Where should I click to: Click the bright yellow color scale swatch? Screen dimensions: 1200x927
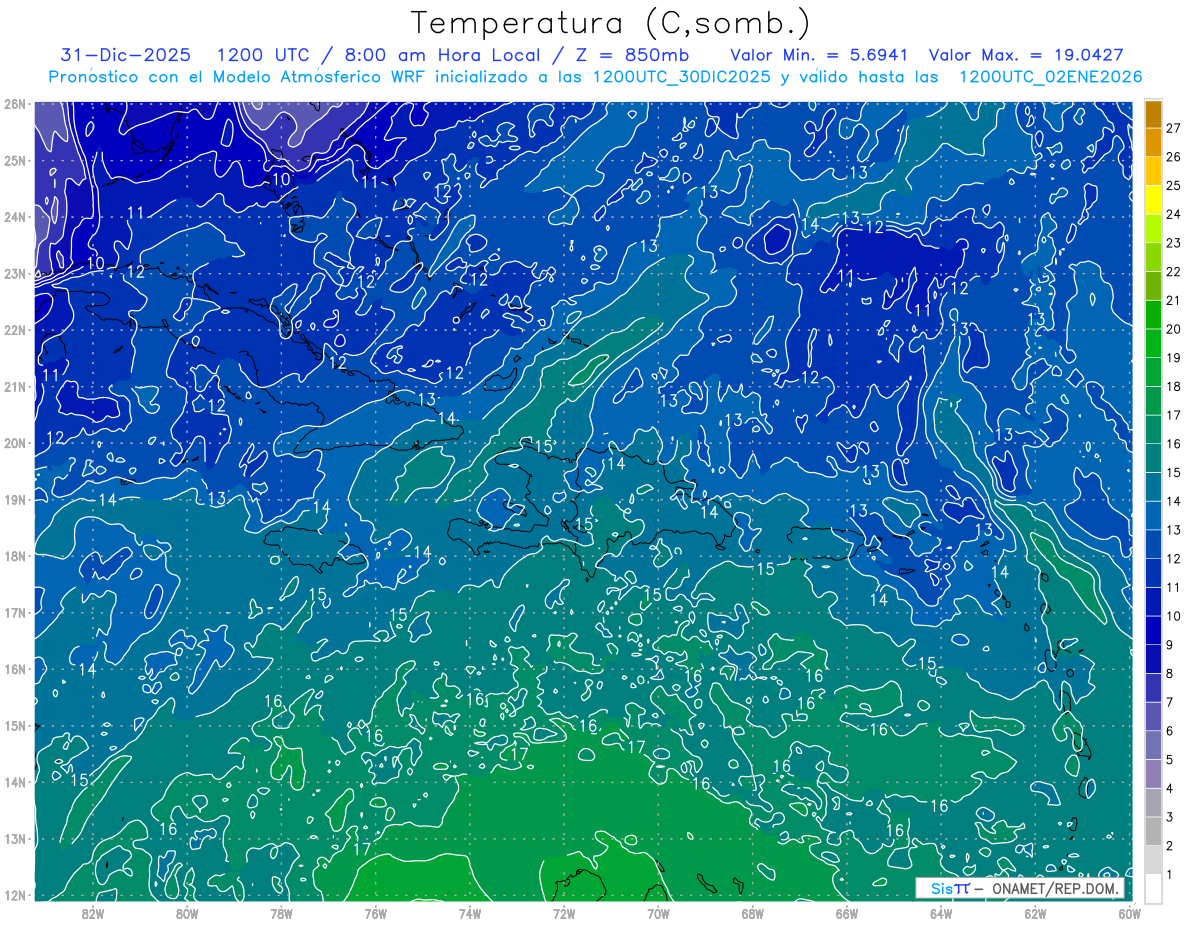(x=1153, y=200)
